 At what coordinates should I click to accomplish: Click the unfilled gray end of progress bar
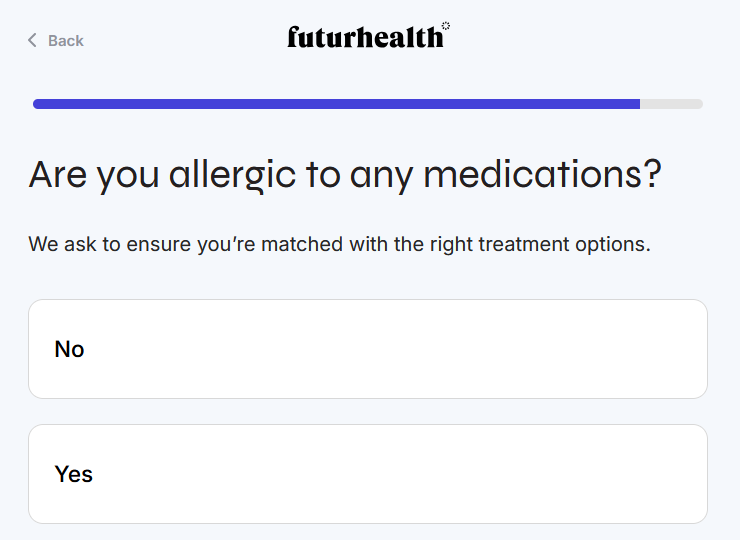[x=672, y=103]
